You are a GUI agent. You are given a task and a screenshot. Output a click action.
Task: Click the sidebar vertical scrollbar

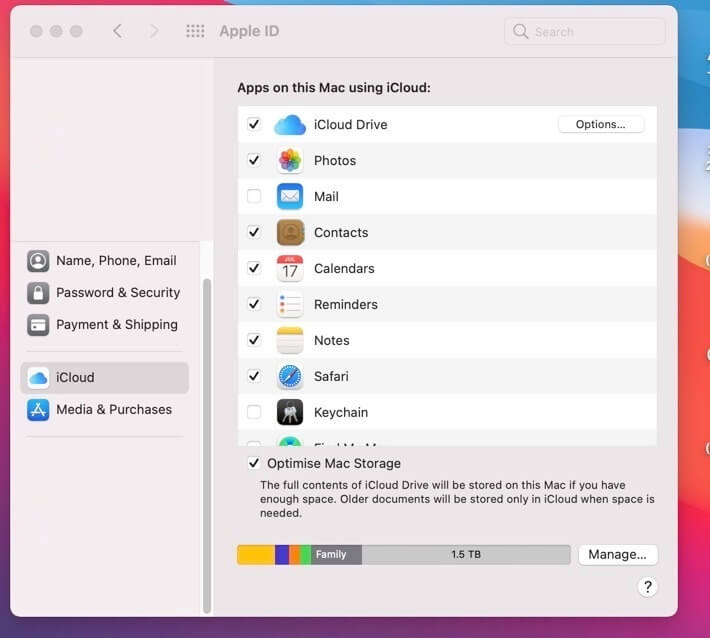207,446
